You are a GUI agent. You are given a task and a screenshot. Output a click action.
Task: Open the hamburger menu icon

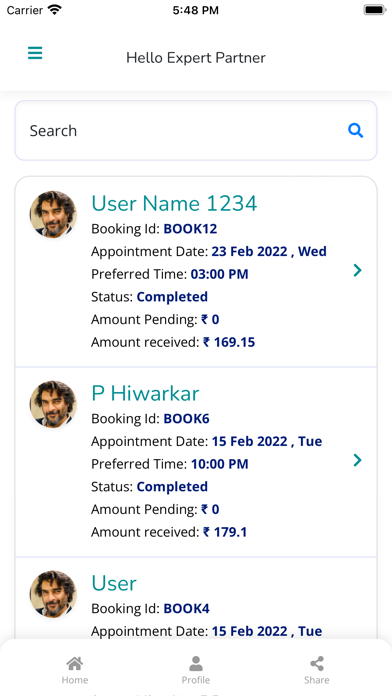(35, 53)
